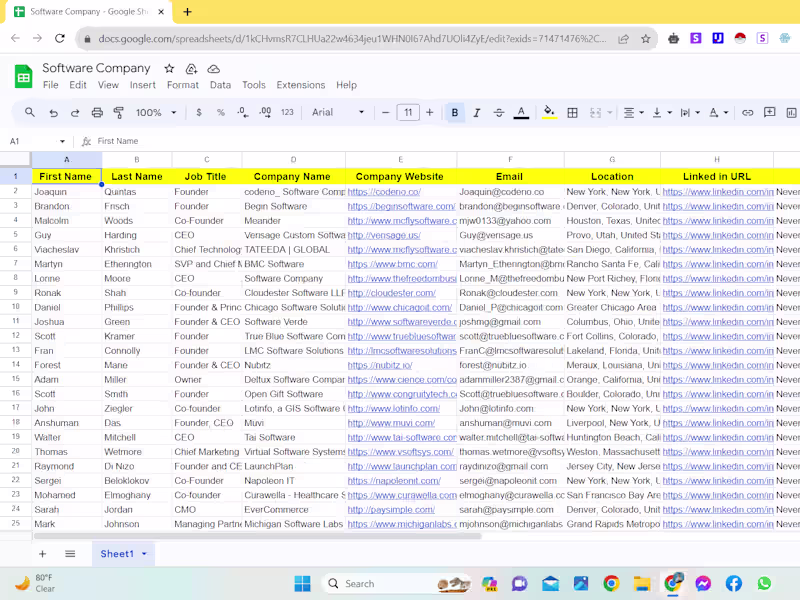This screenshot has height=600, width=800.
Task: Star the Software Company document
Action: click(x=169, y=68)
